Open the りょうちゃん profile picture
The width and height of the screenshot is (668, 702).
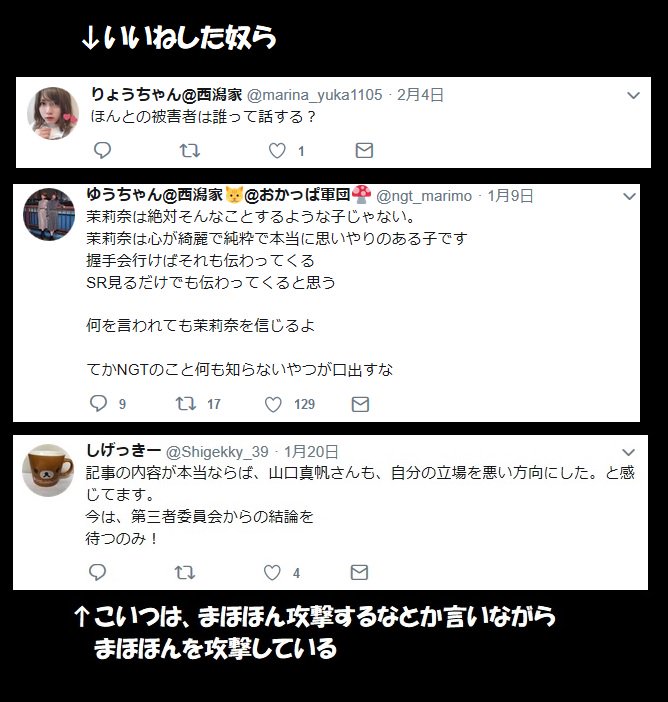(53, 113)
